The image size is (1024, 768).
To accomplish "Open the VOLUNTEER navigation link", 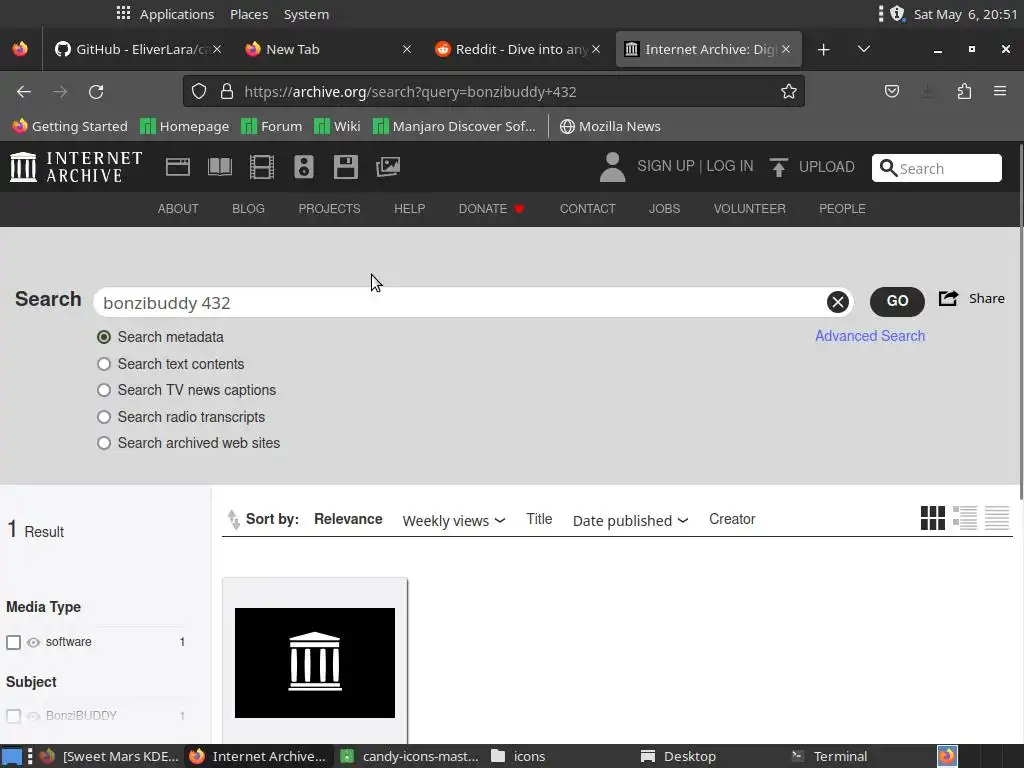I will click(x=750, y=209).
